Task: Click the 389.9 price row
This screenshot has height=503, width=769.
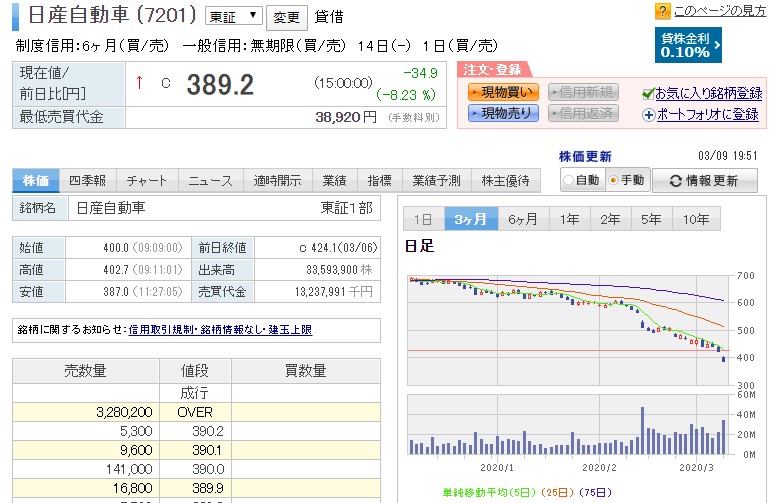Action: coord(196,488)
